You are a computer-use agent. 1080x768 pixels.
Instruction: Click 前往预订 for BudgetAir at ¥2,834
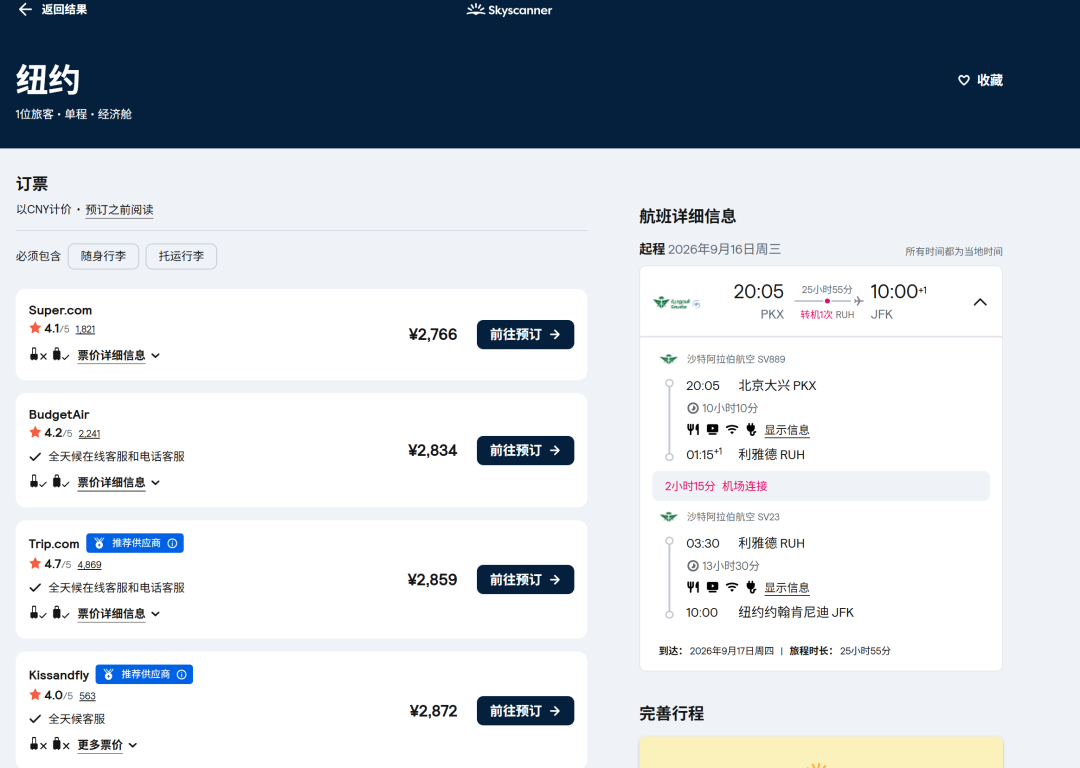[526, 450]
